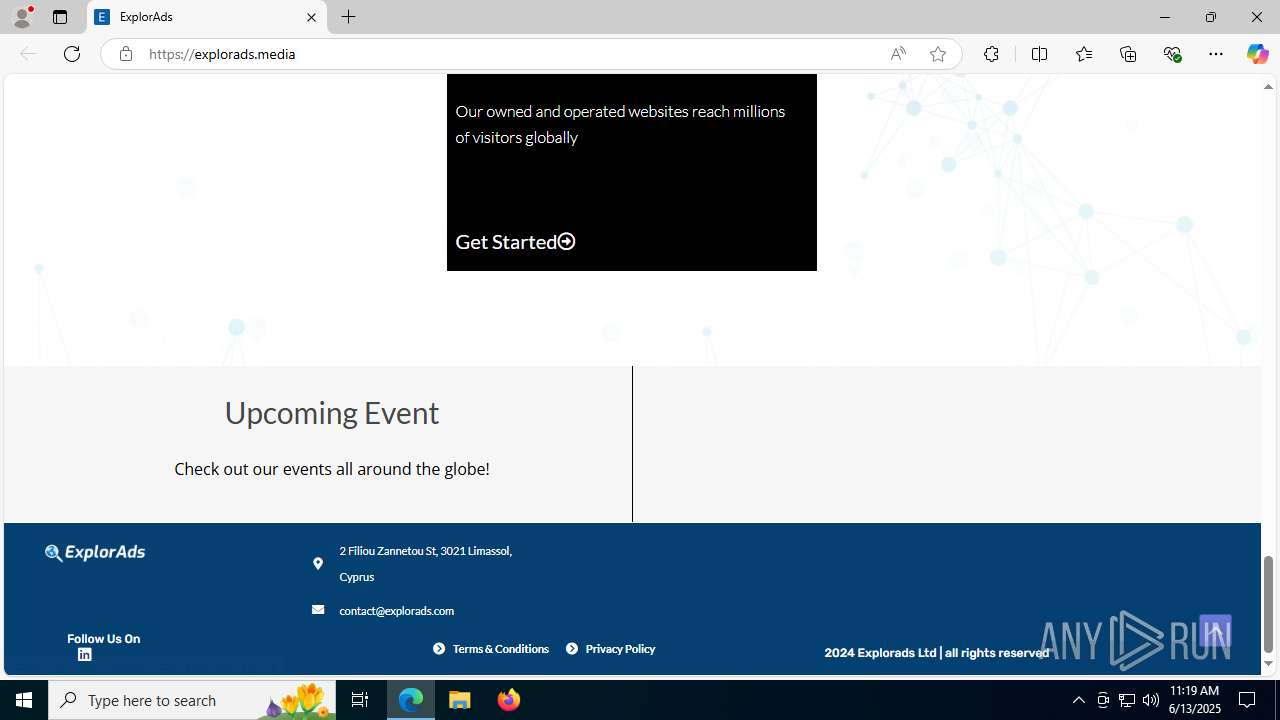The height and width of the screenshot is (720, 1280).
Task: Open Settings and more menu
Action: 1216,54
